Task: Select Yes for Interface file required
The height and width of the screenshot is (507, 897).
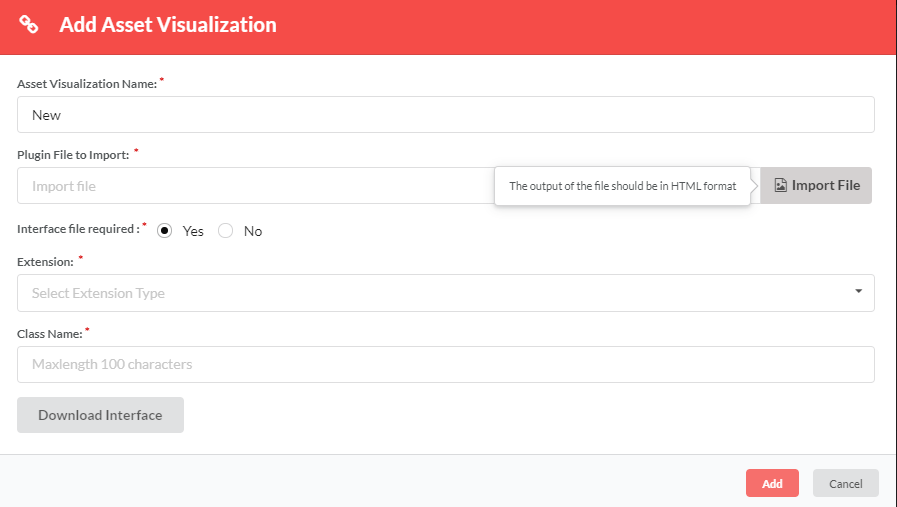Action: [x=165, y=231]
